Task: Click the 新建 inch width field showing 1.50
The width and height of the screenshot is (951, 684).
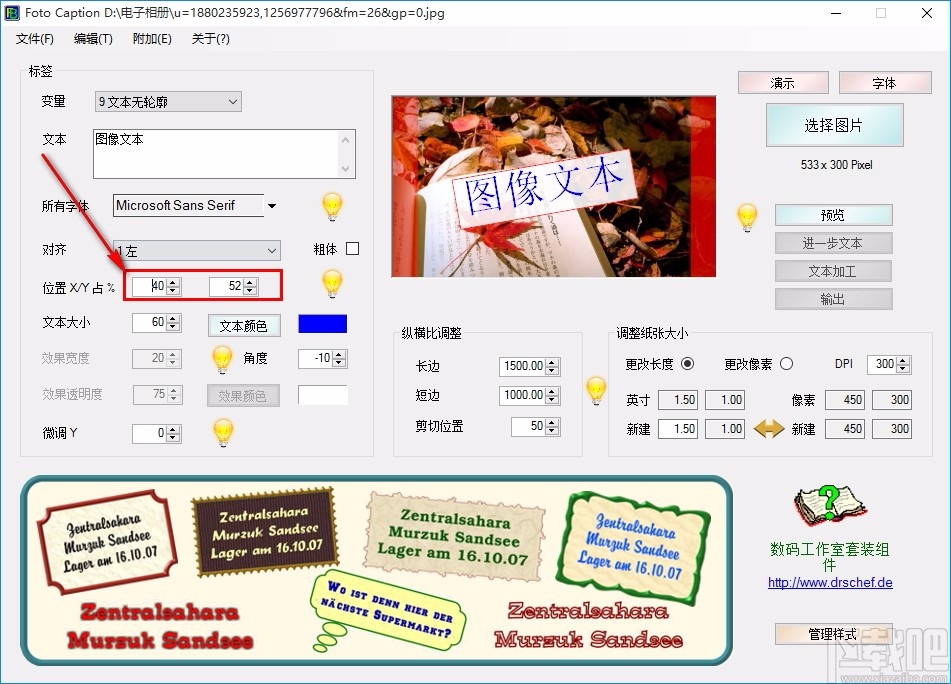Action: tap(677, 429)
